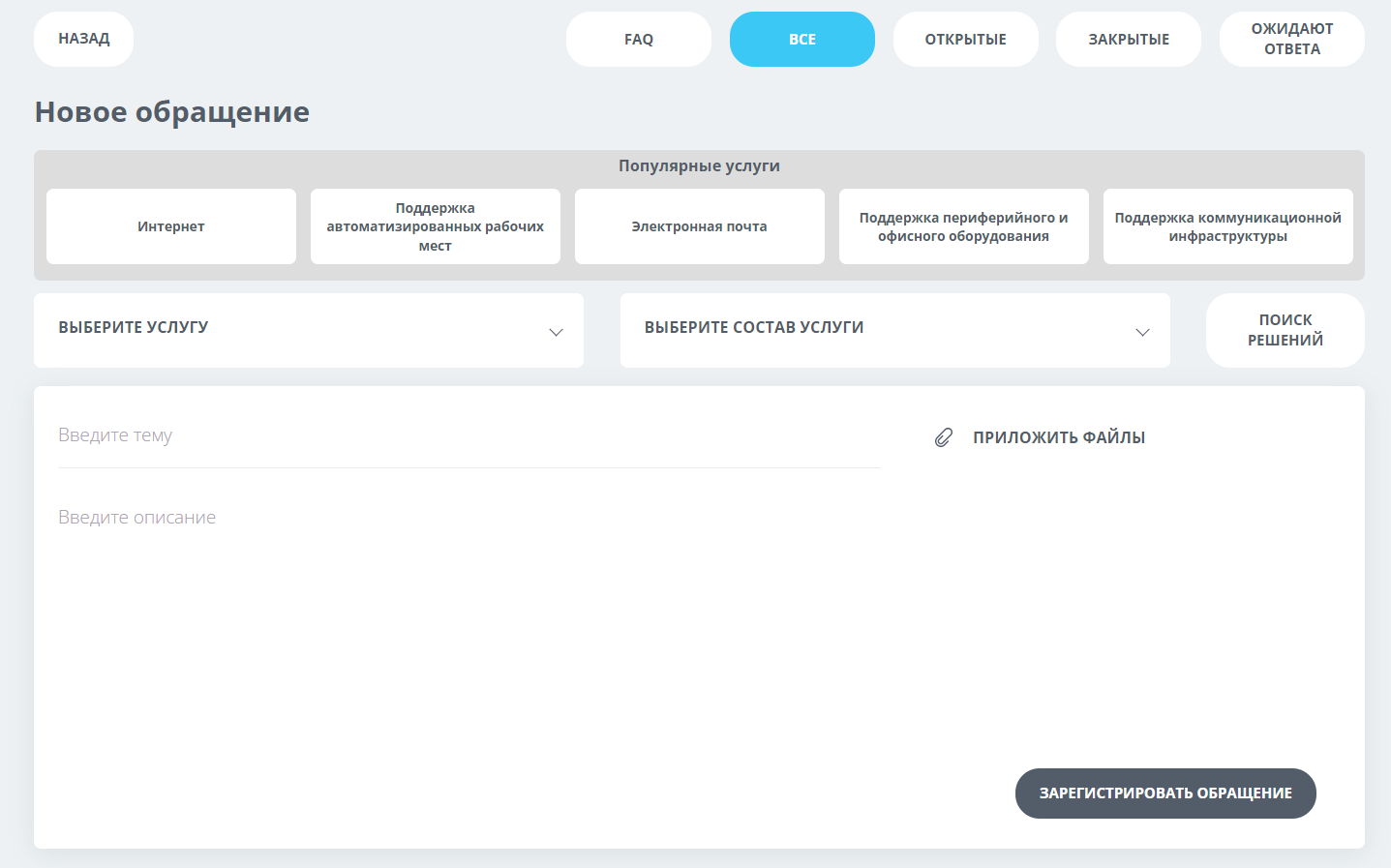This screenshot has height=868, width=1391.
Task: Choose the Интернет popular service
Action: pos(171,226)
